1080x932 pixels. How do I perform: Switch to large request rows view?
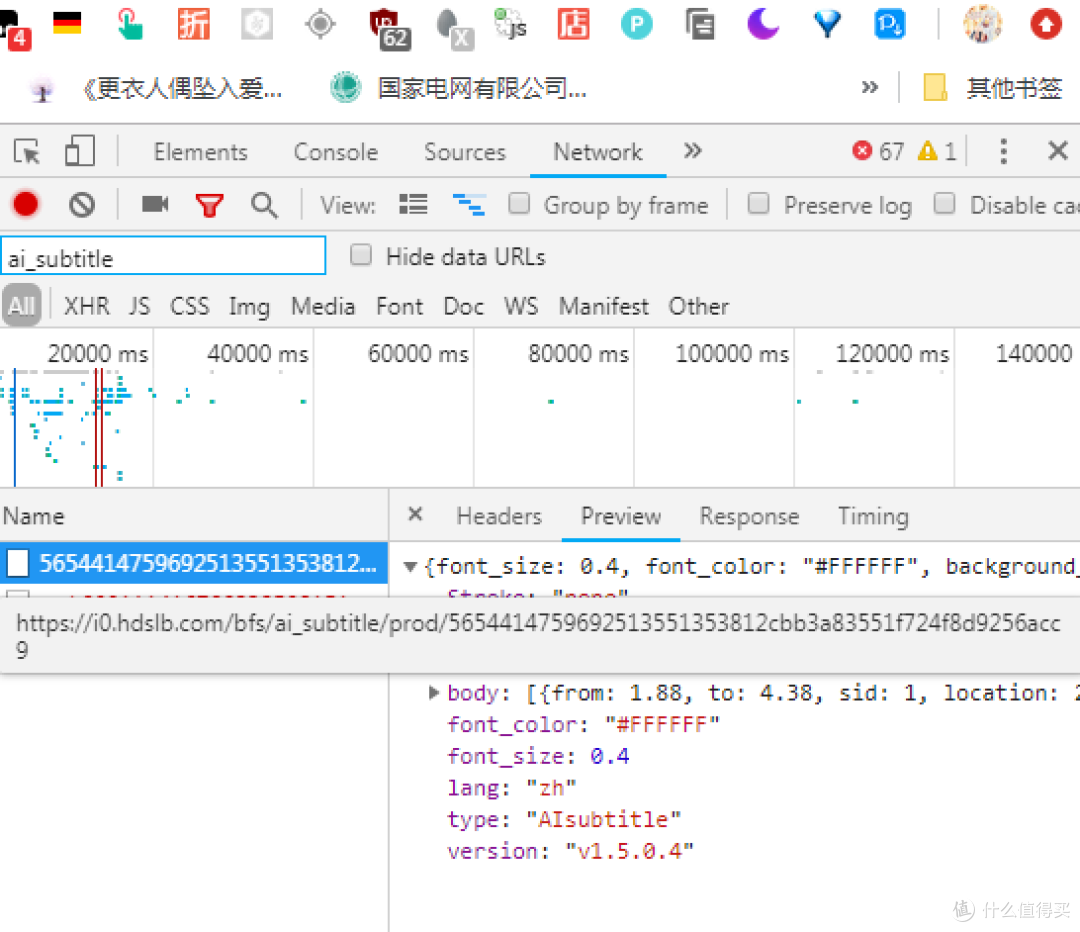click(x=413, y=205)
